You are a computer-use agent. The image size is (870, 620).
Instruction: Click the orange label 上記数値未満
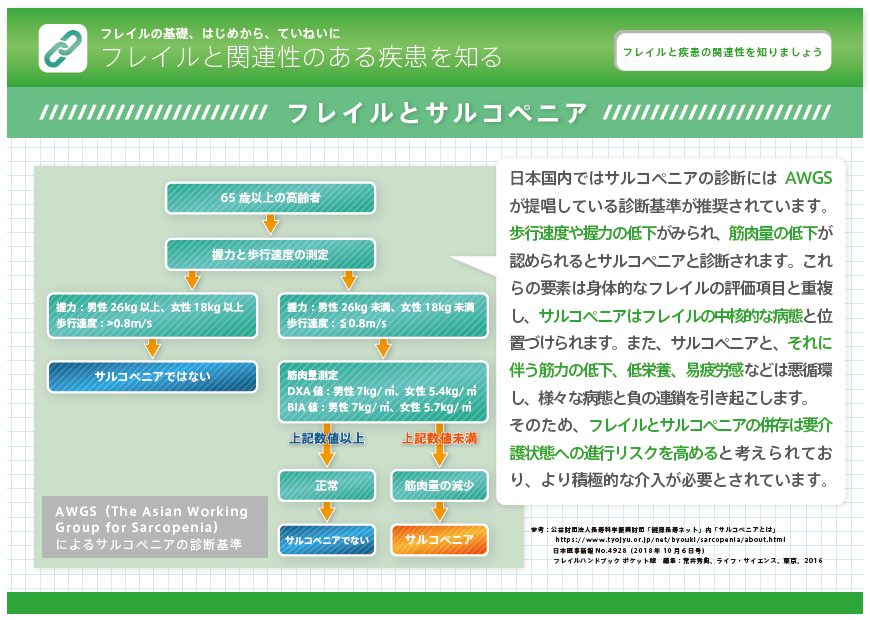pos(439,438)
